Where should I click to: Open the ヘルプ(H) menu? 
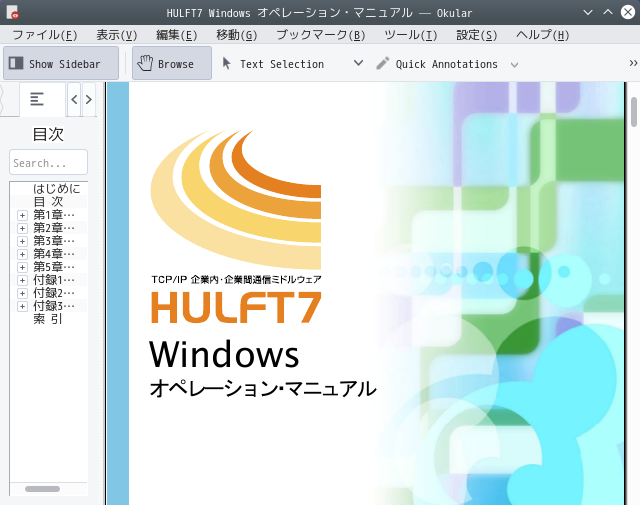tap(542, 35)
